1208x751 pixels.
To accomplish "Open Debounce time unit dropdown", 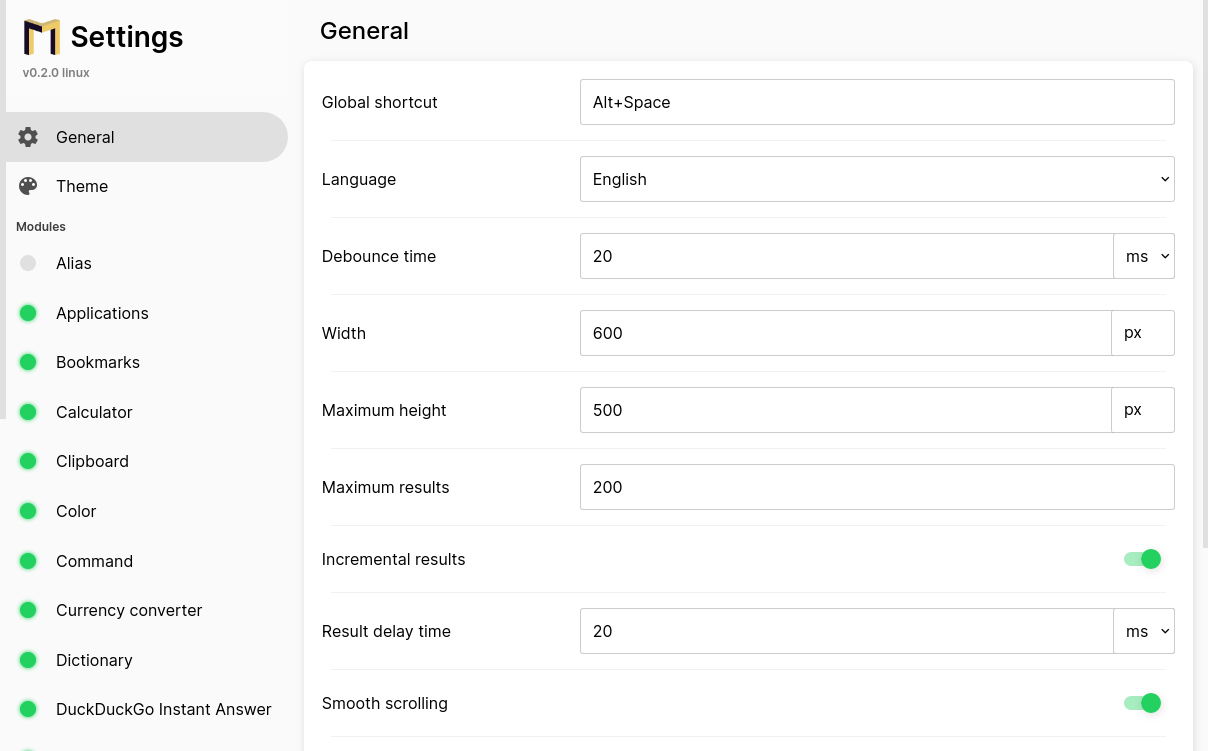I will [1144, 256].
